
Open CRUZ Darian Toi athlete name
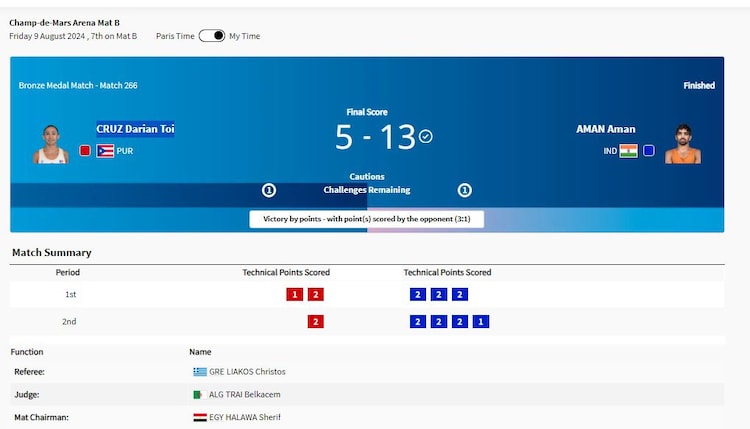pos(135,129)
